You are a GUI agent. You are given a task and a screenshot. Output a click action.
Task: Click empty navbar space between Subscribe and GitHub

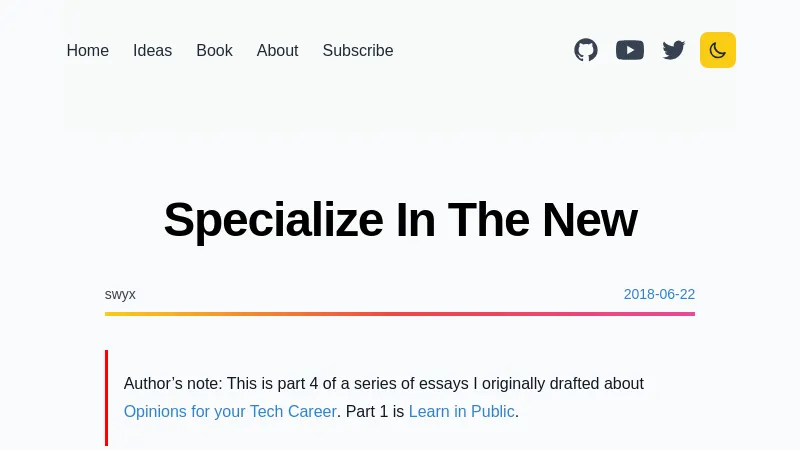coord(480,51)
